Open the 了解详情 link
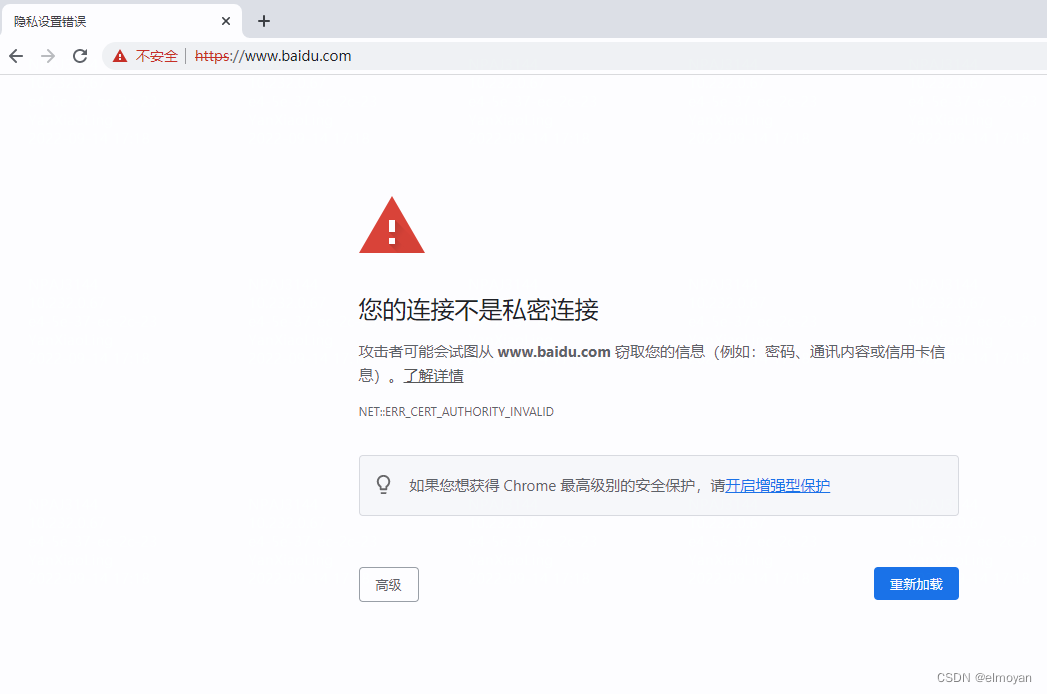1047x694 pixels. coord(433,376)
